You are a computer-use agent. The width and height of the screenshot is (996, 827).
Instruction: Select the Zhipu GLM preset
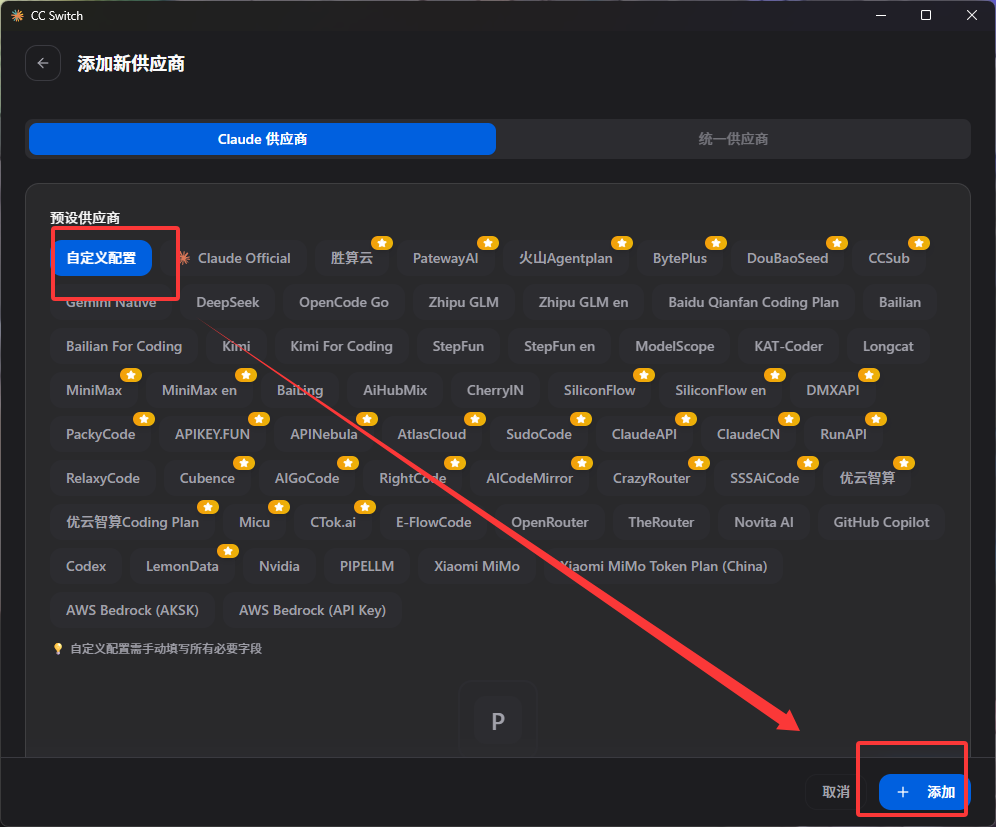click(x=464, y=302)
